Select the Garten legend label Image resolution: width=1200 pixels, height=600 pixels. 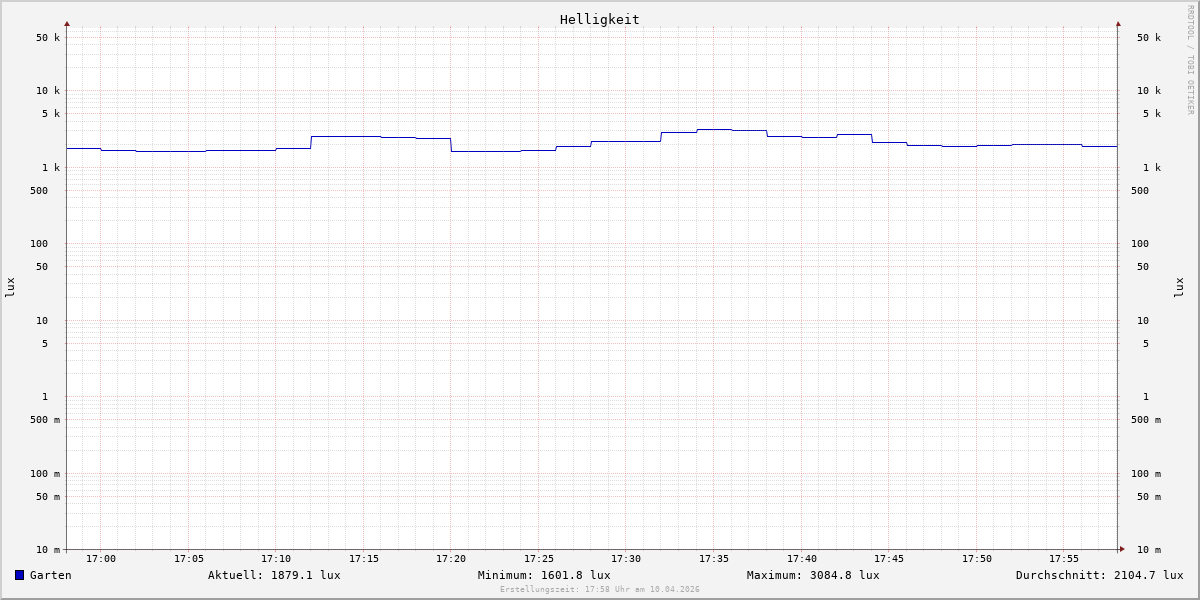click(50, 575)
